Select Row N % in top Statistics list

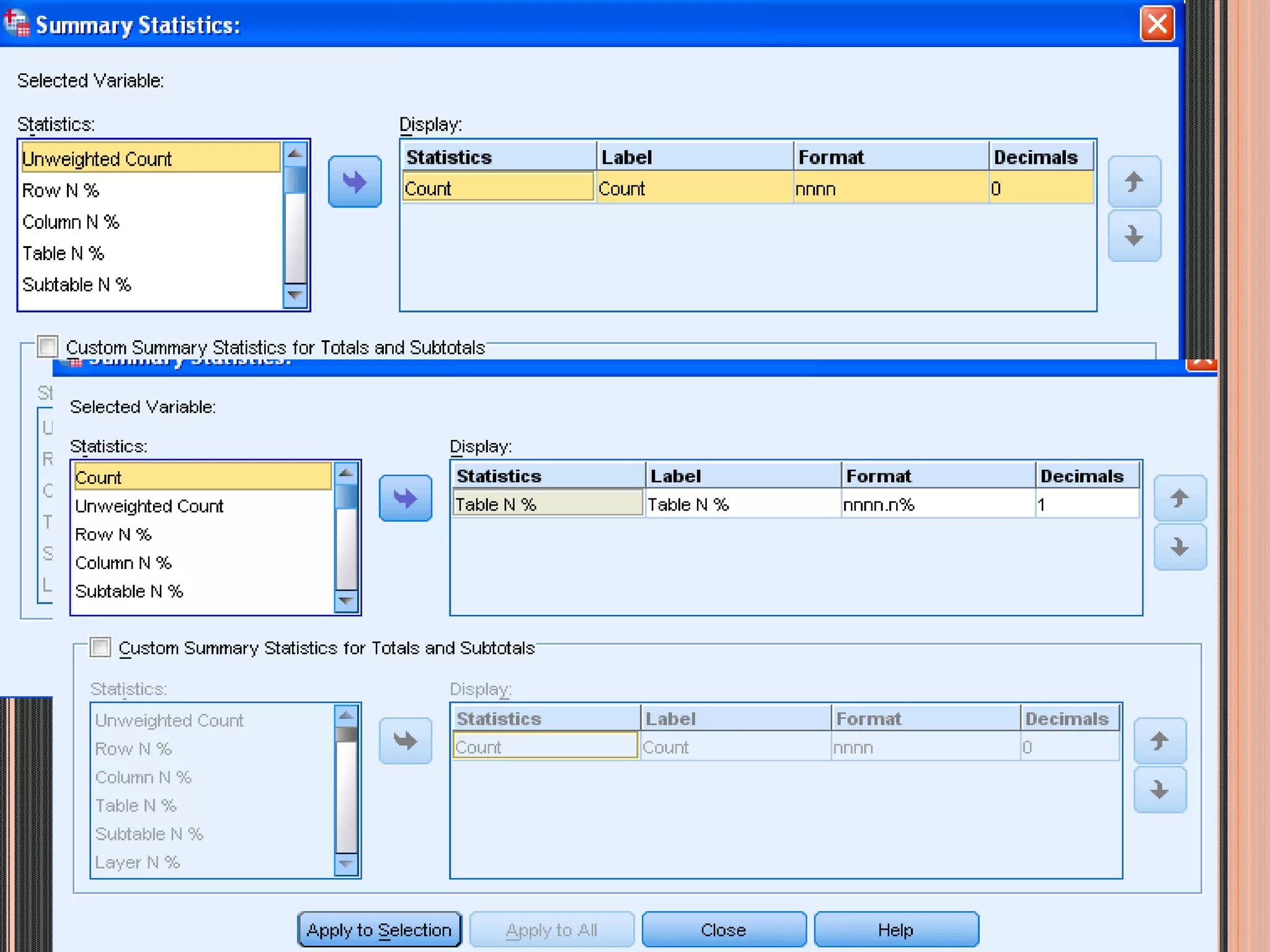[61, 190]
